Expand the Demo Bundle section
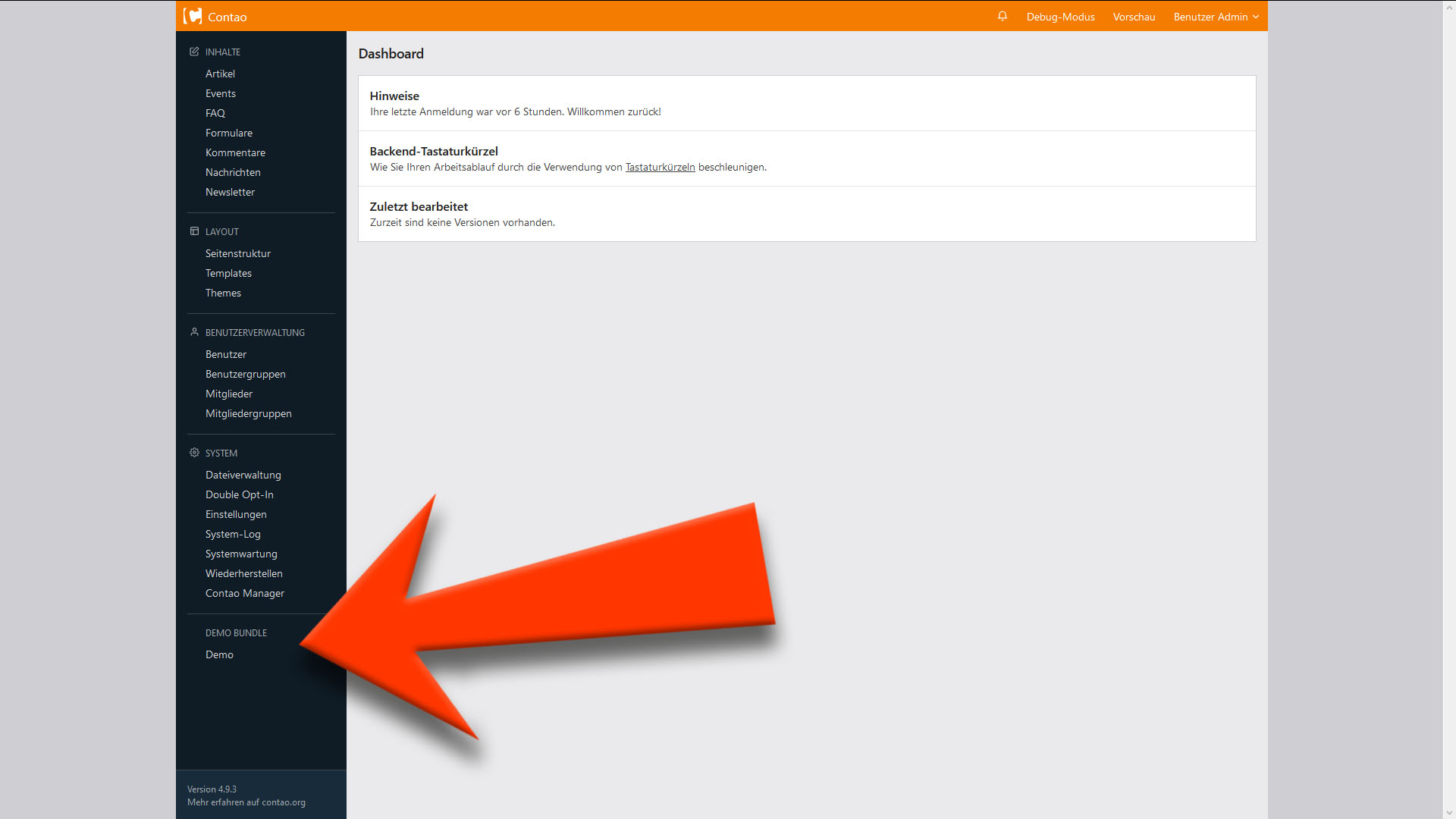Image resolution: width=1456 pixels, height=819 pixels. (x=236, y=632)
